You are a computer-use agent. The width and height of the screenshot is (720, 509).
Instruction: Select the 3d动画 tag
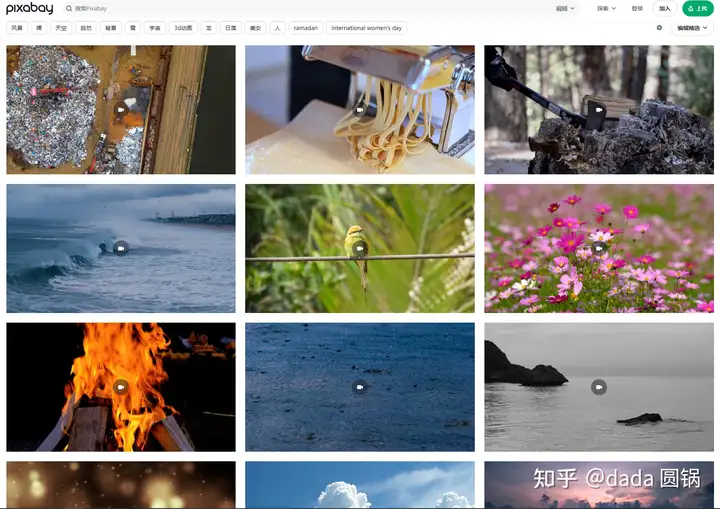[x=183, y=28]
